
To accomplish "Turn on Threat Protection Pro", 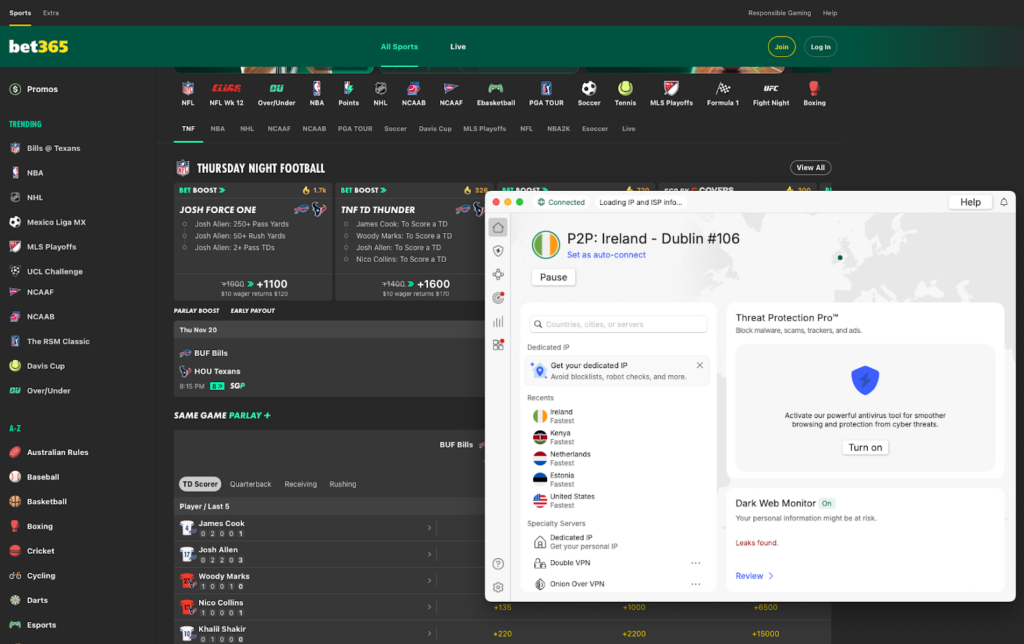I will pyautogui.click(x=865, y=447).
